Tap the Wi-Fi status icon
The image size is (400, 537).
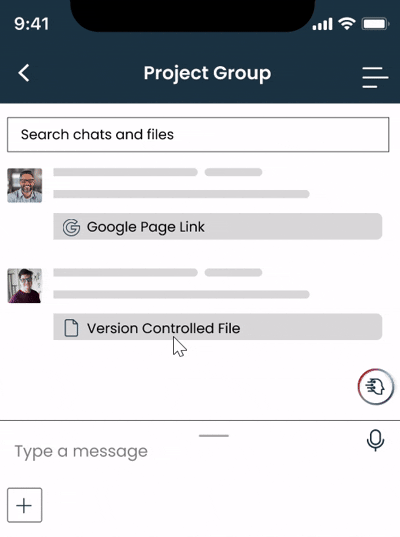pos(347,24)
